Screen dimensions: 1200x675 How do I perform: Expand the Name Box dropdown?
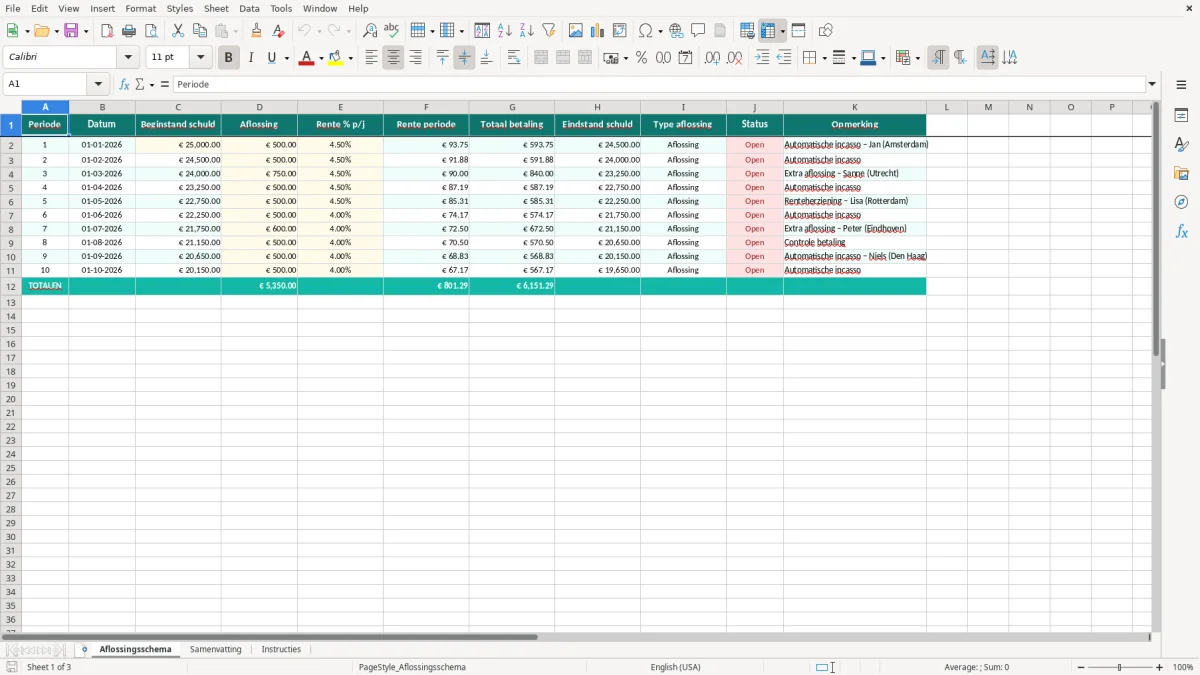pyautogui.click(x=98, y=84)
